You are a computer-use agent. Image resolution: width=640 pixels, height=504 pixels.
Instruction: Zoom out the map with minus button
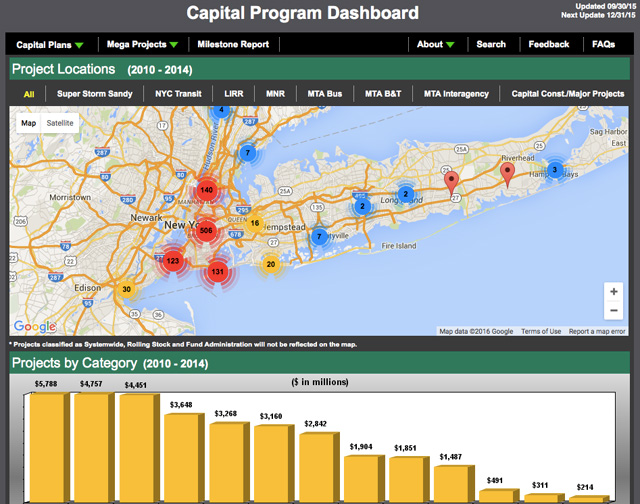click(613, 311)
